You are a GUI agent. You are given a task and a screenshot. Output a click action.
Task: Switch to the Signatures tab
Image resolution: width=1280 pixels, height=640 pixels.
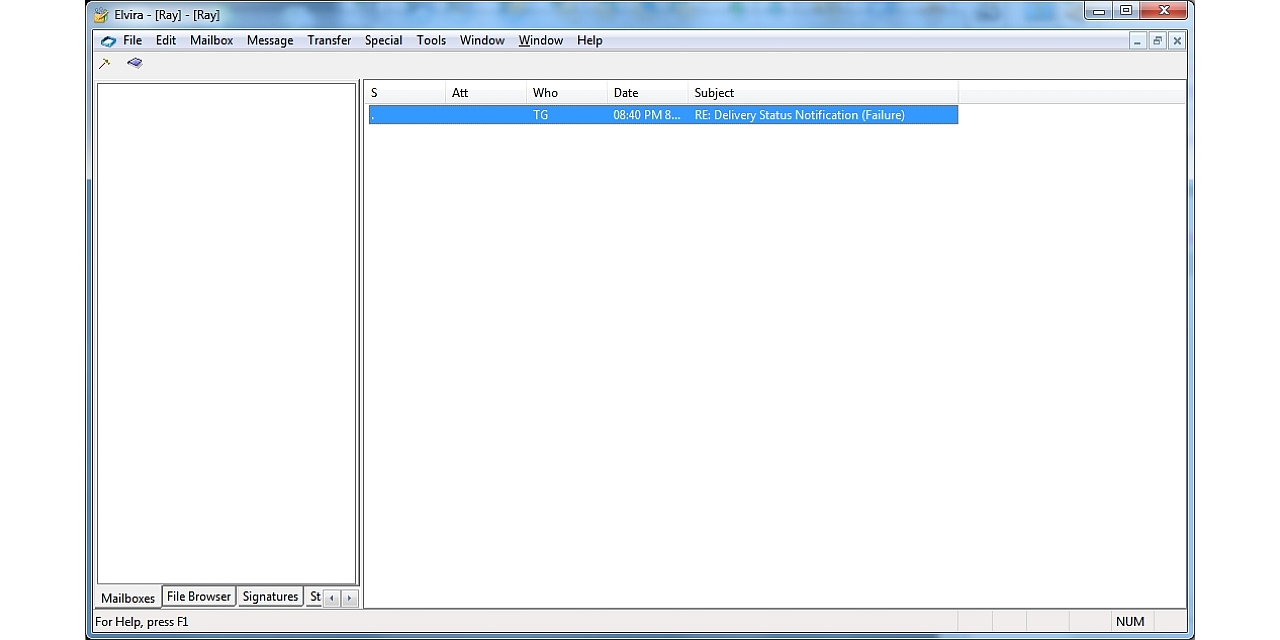(270, 595)
